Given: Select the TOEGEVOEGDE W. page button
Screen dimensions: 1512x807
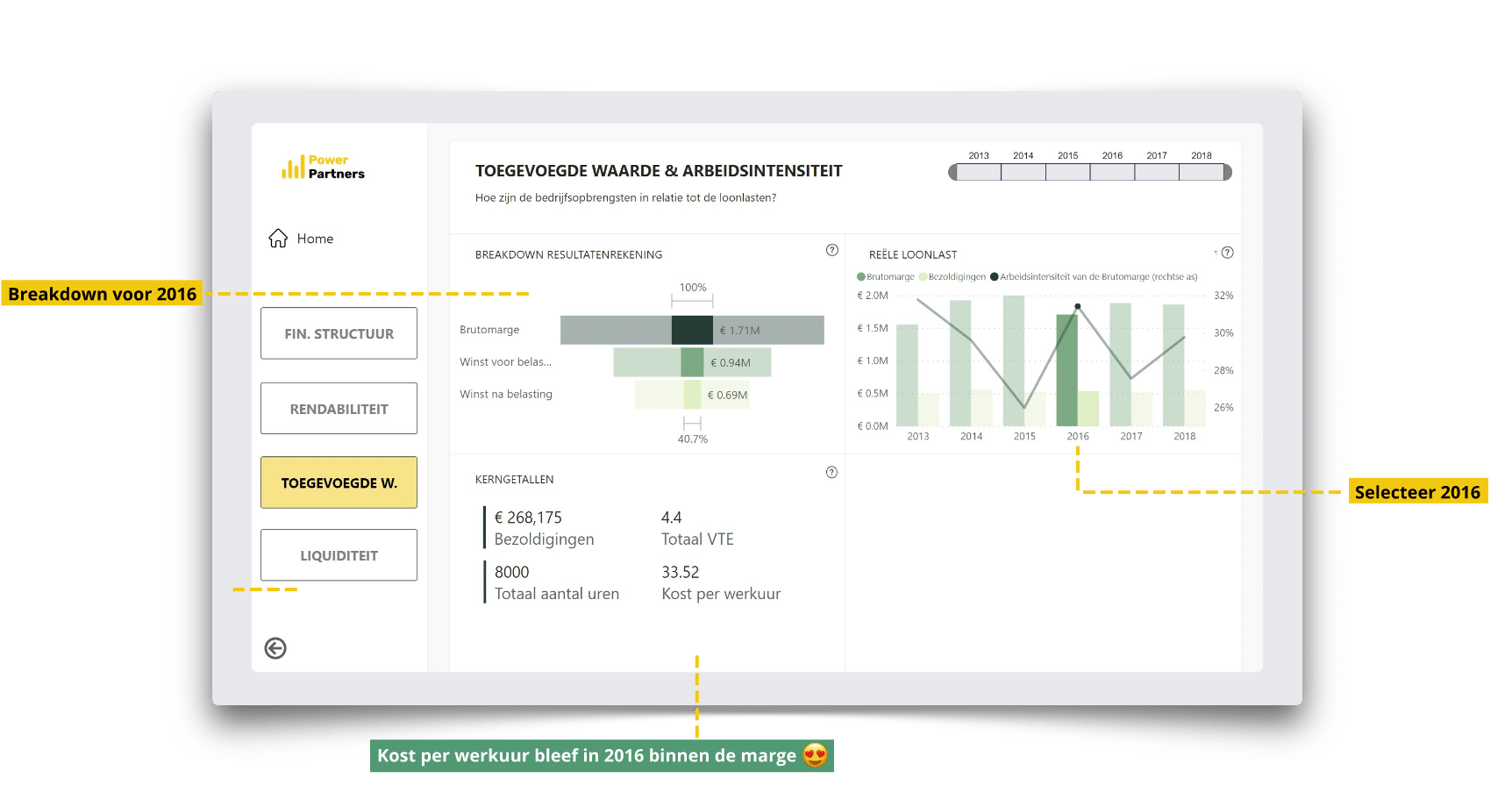Looking at the screenshot, I should 339,482.
